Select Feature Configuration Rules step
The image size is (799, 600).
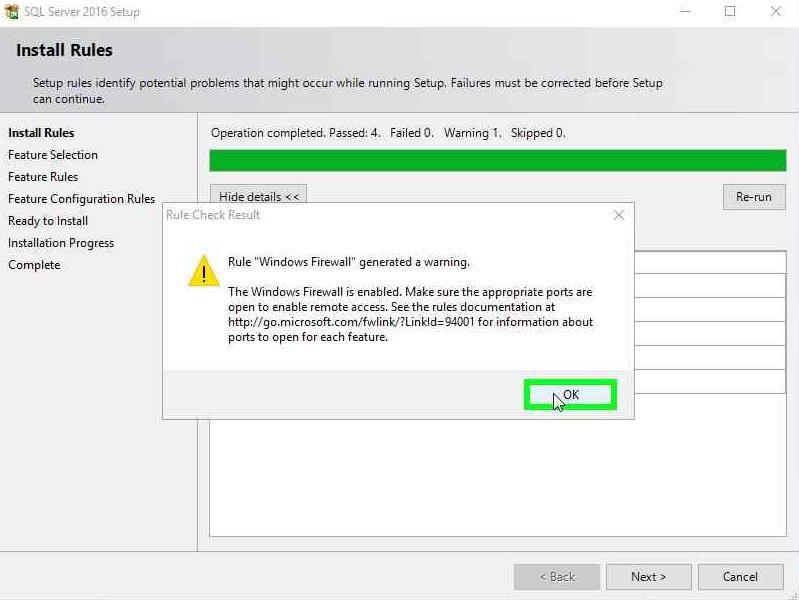(82, 199)
